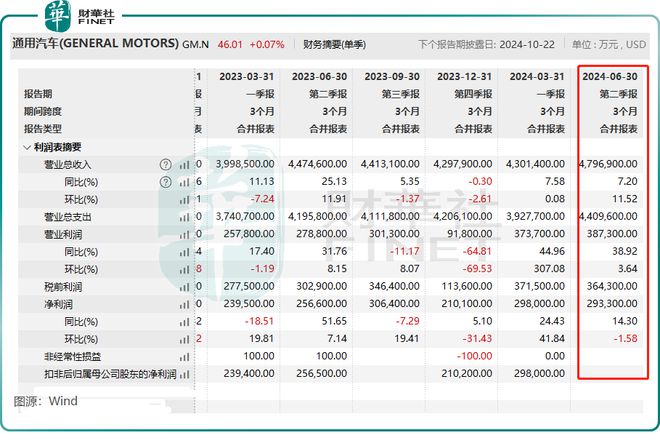Click the 第四季报 report label
This screenshot has height=446, width=660.
click(x=473, y=94)
